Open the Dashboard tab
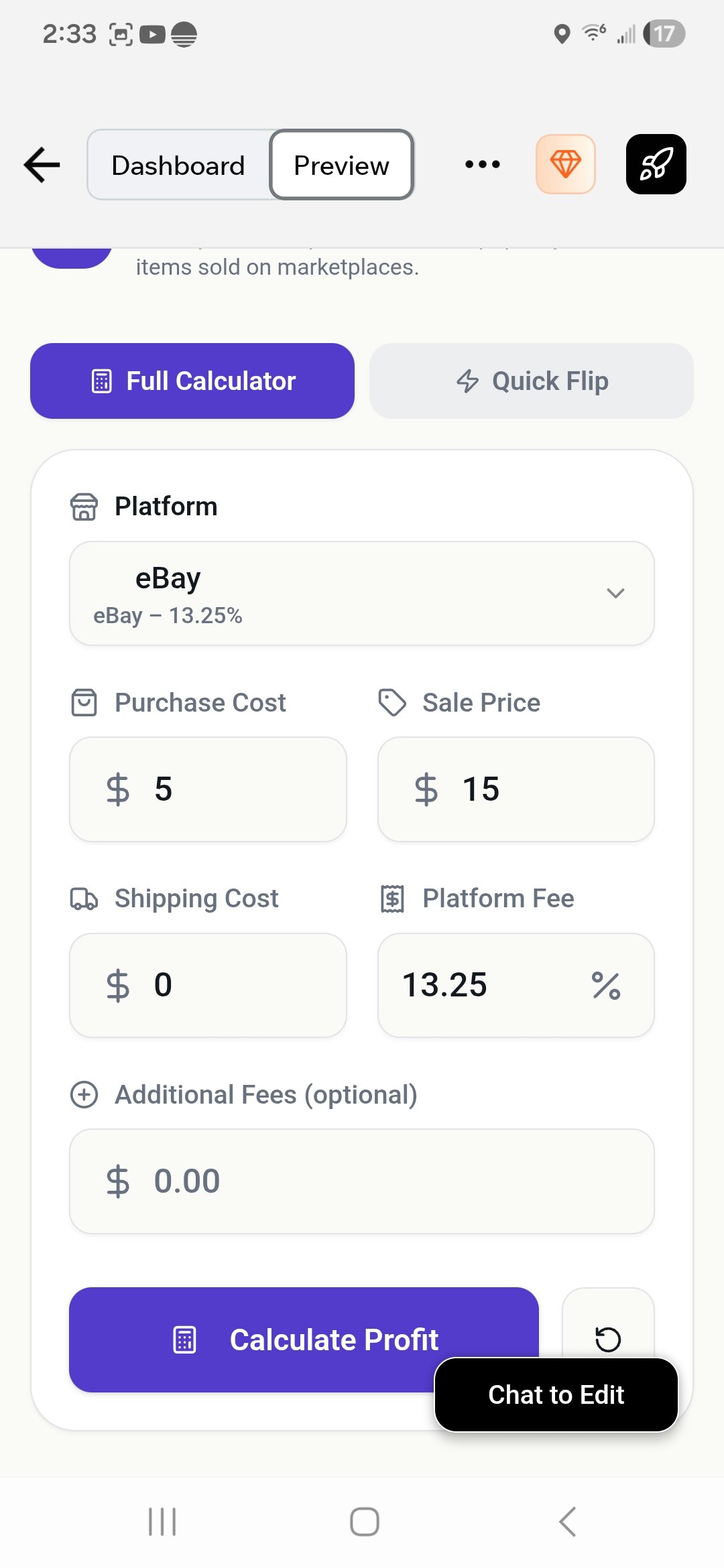 point(178,166)
